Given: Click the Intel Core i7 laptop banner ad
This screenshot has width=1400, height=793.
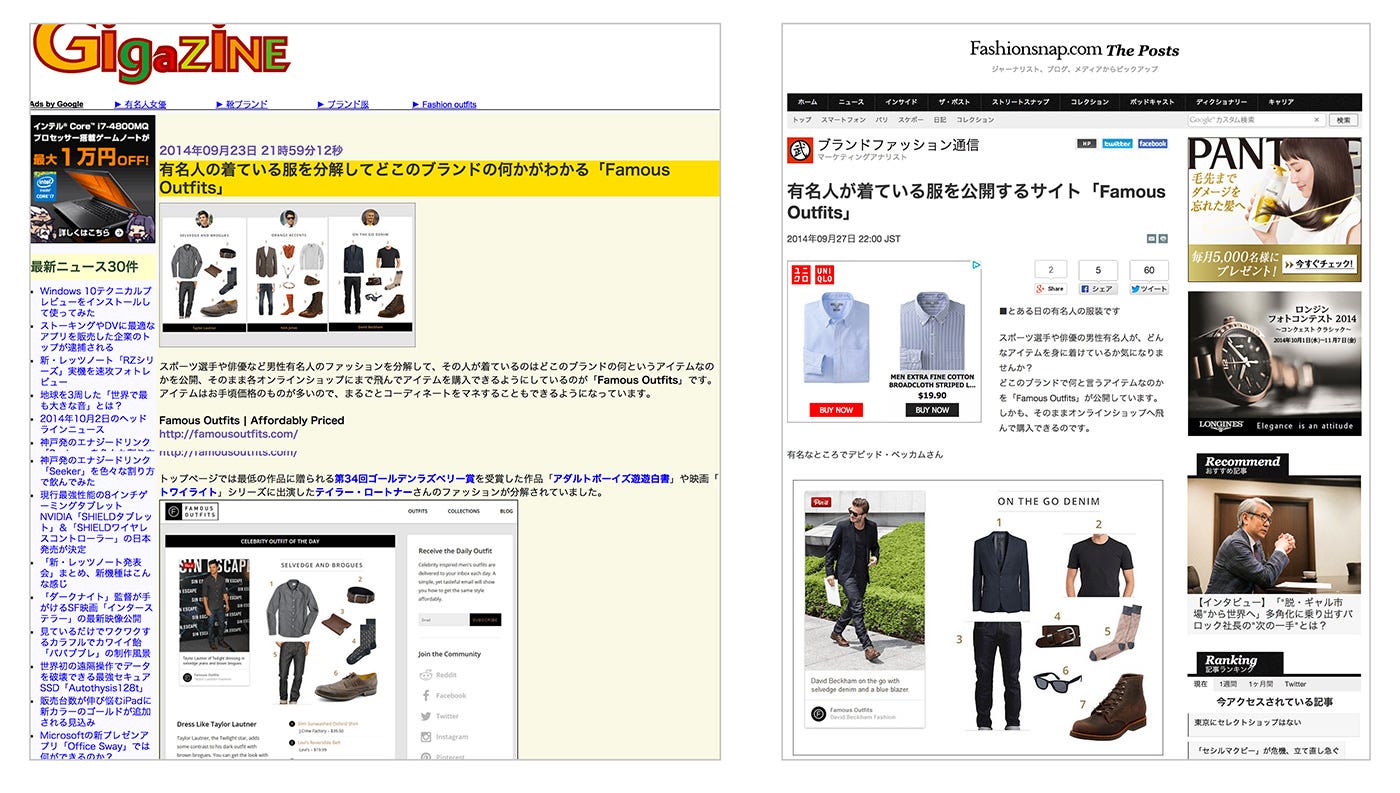Looking at the screenshot, I should pos(93,179).
